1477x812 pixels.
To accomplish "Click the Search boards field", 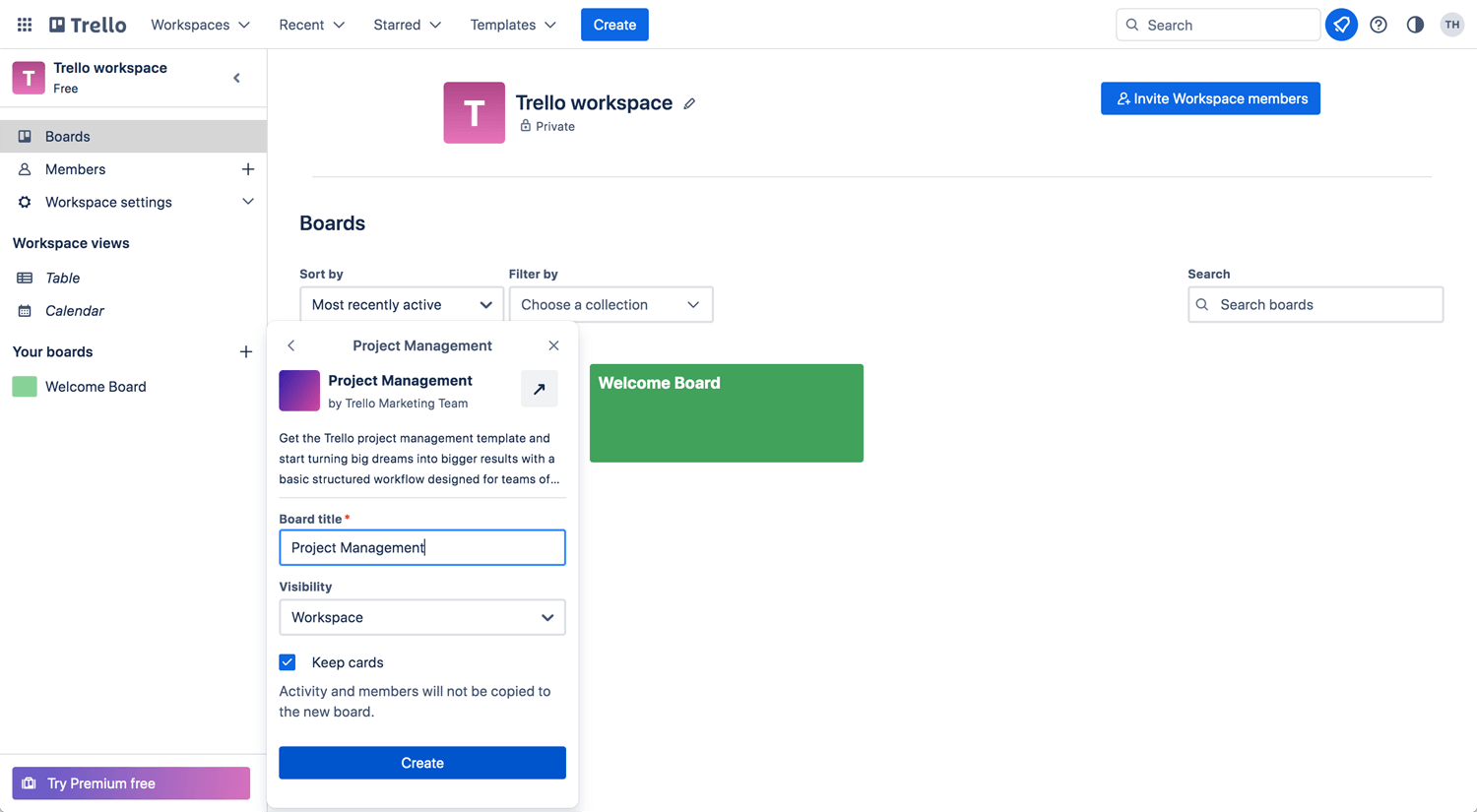I will (x=1316, y=304).
